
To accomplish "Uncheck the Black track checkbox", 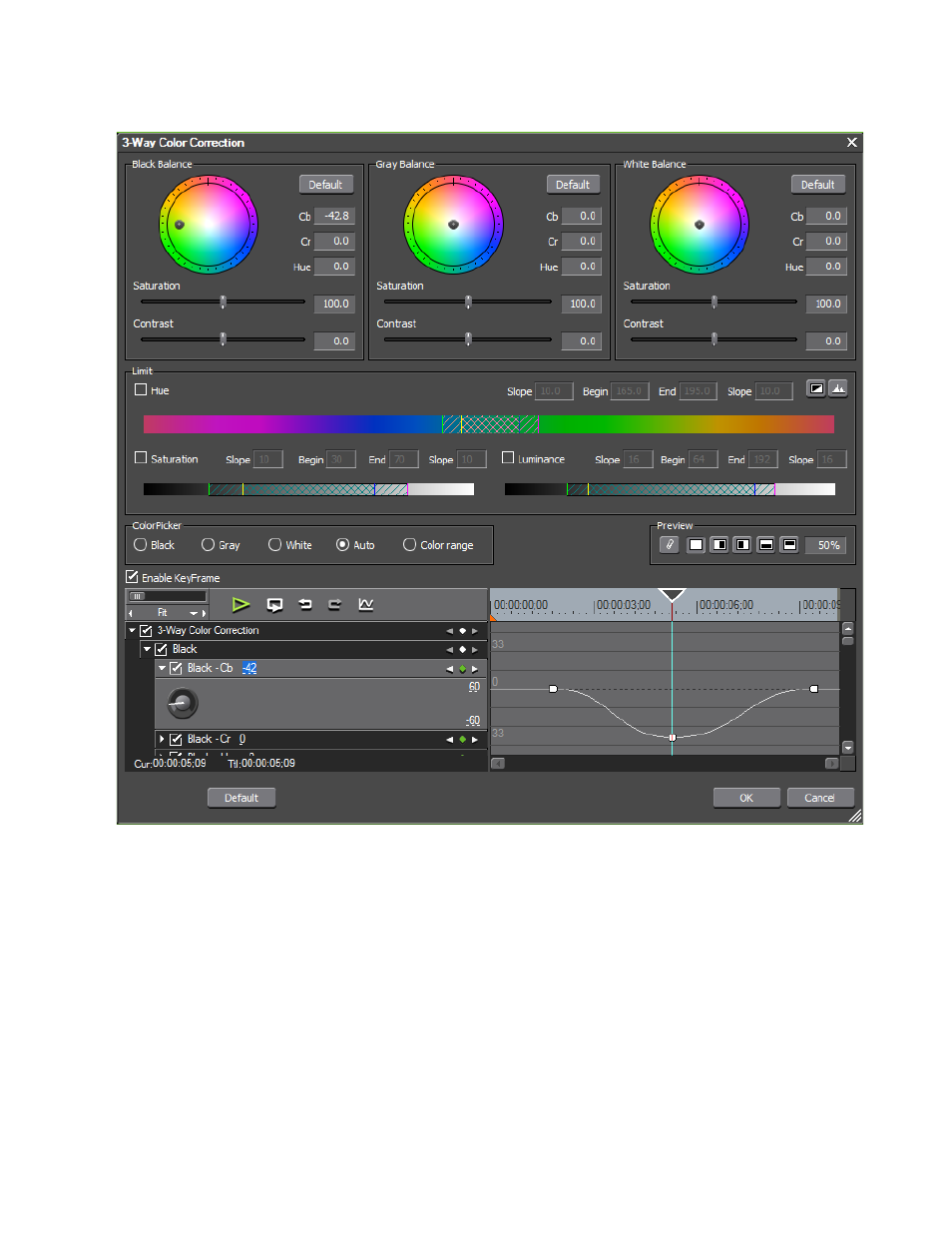I will point(161,650).
